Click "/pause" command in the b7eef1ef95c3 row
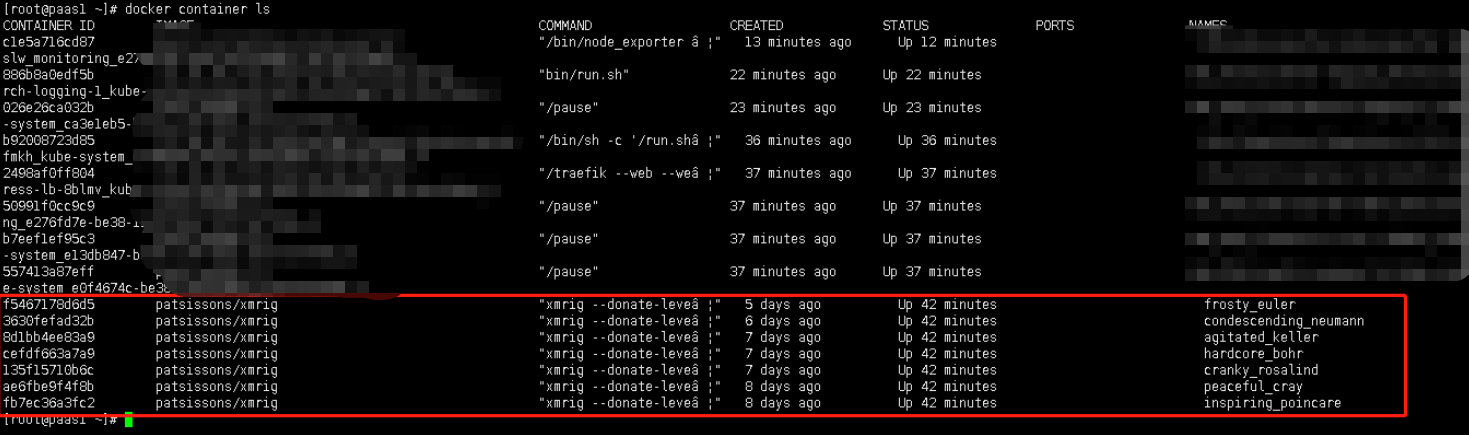This screenshot has width=1469, height=435. (568, 239)
